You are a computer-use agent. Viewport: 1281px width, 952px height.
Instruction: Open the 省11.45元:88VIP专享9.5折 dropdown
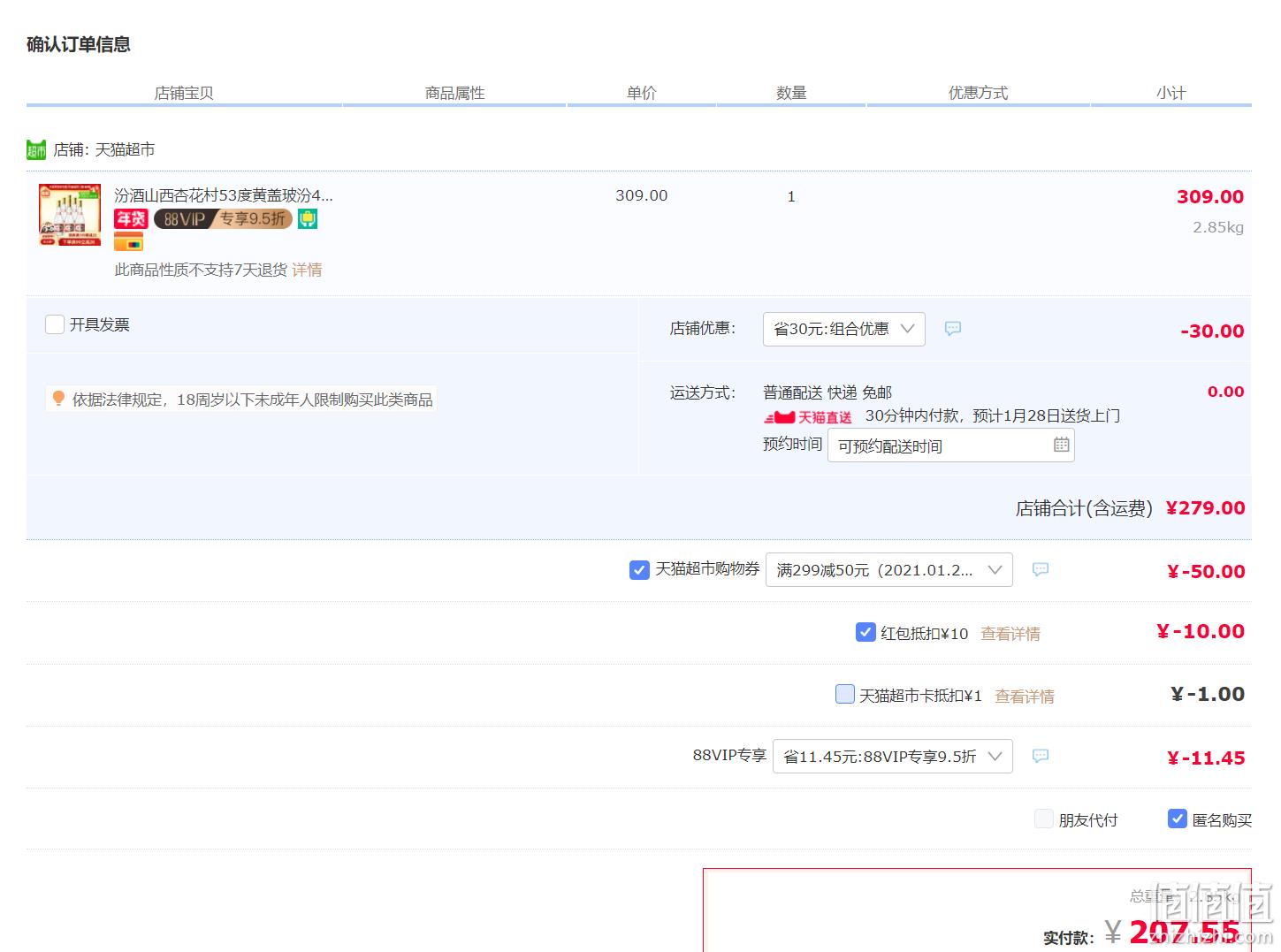[x=893, y=757]
